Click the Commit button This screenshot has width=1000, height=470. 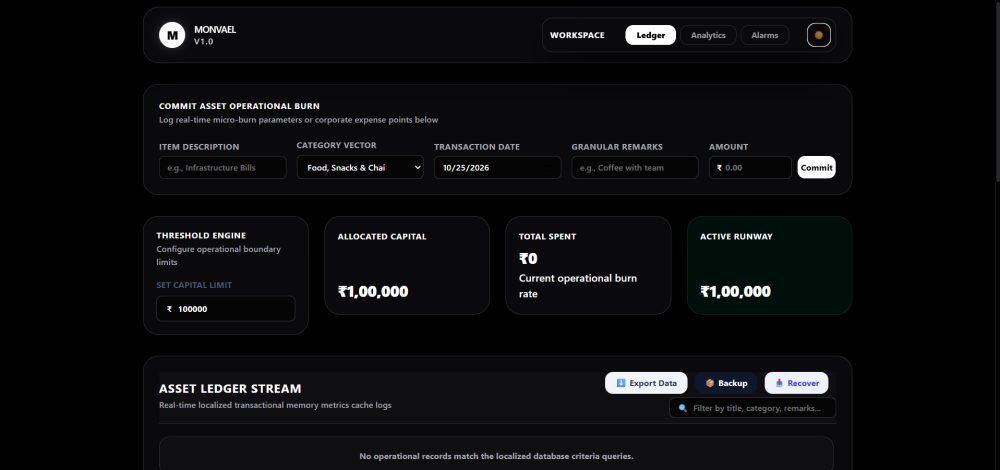[x=816, y=168]
